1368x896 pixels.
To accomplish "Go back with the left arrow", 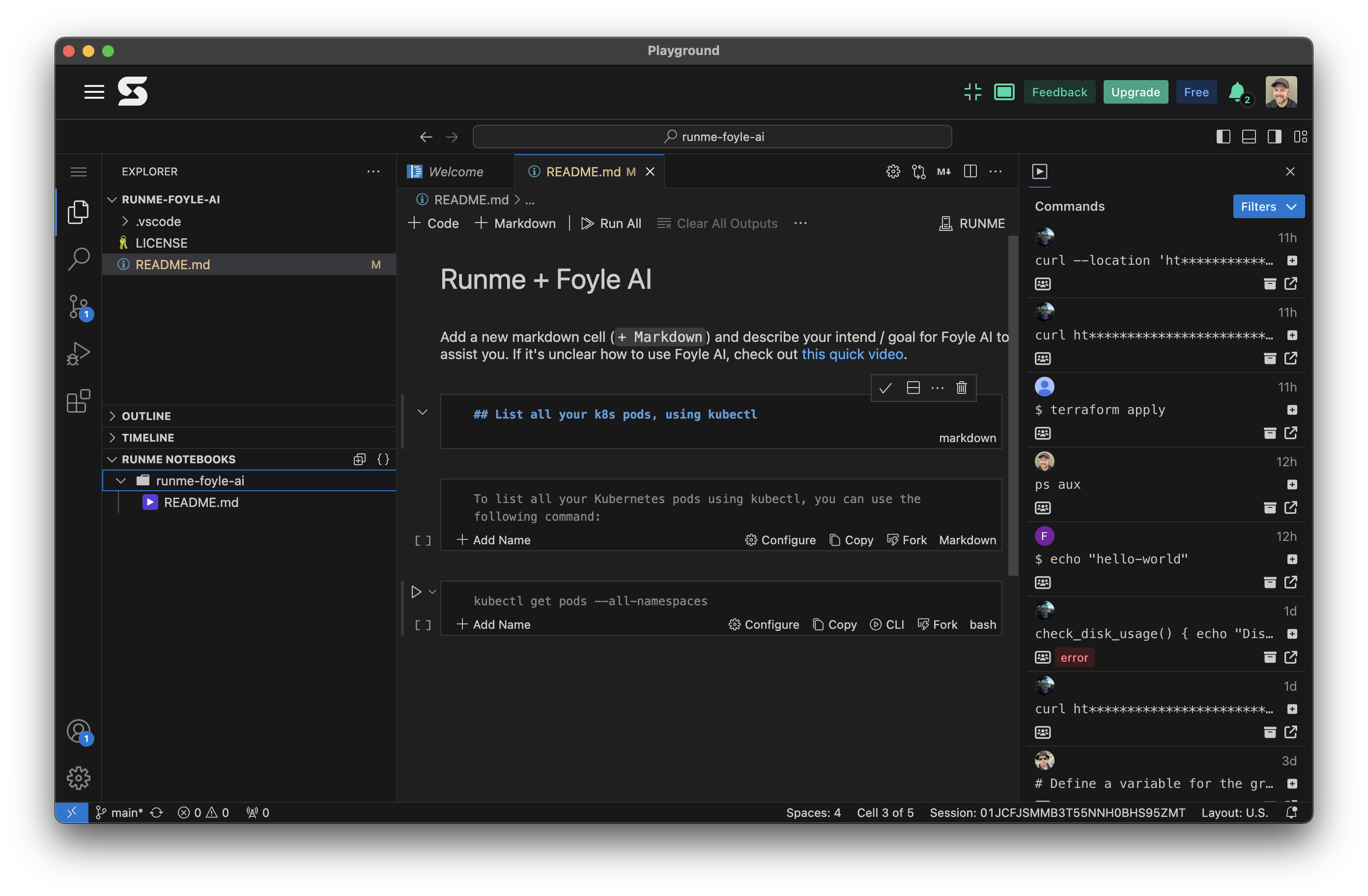I will click(426, 137).
